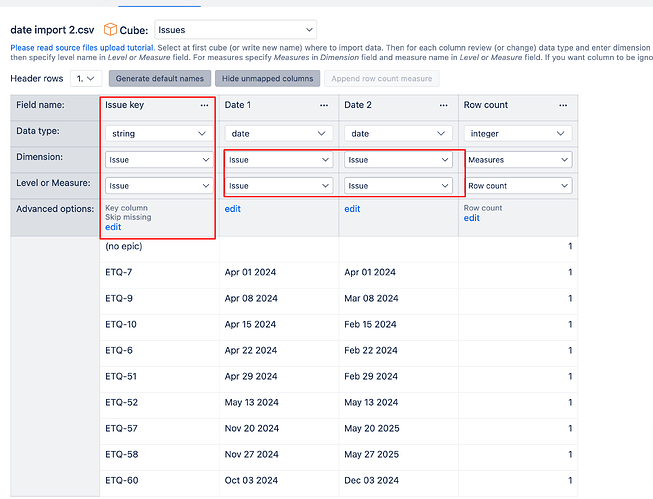
Task: Click the Date 2 field name
Action: coord(358,105)
